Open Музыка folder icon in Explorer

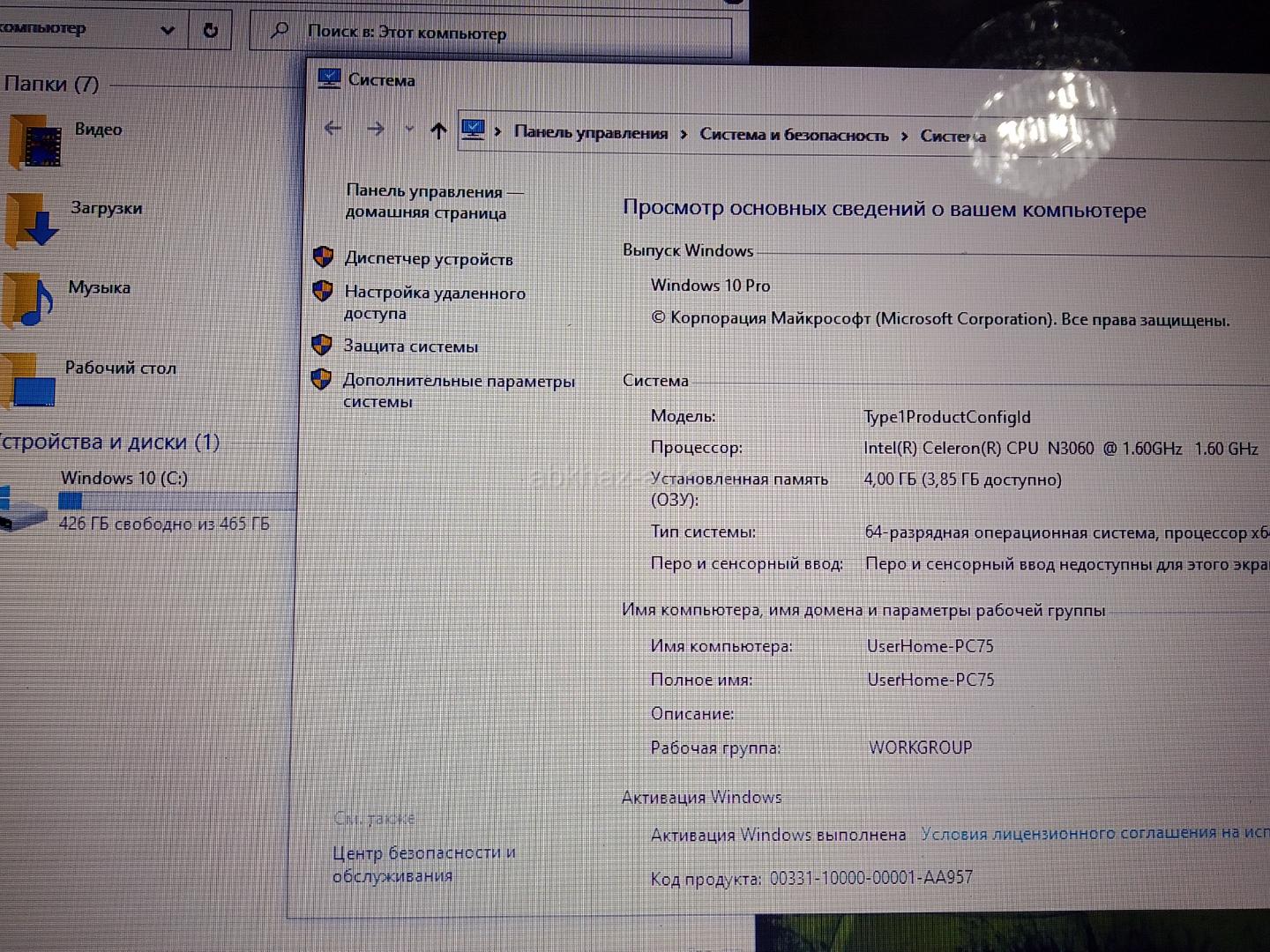(x=28, y=300)
